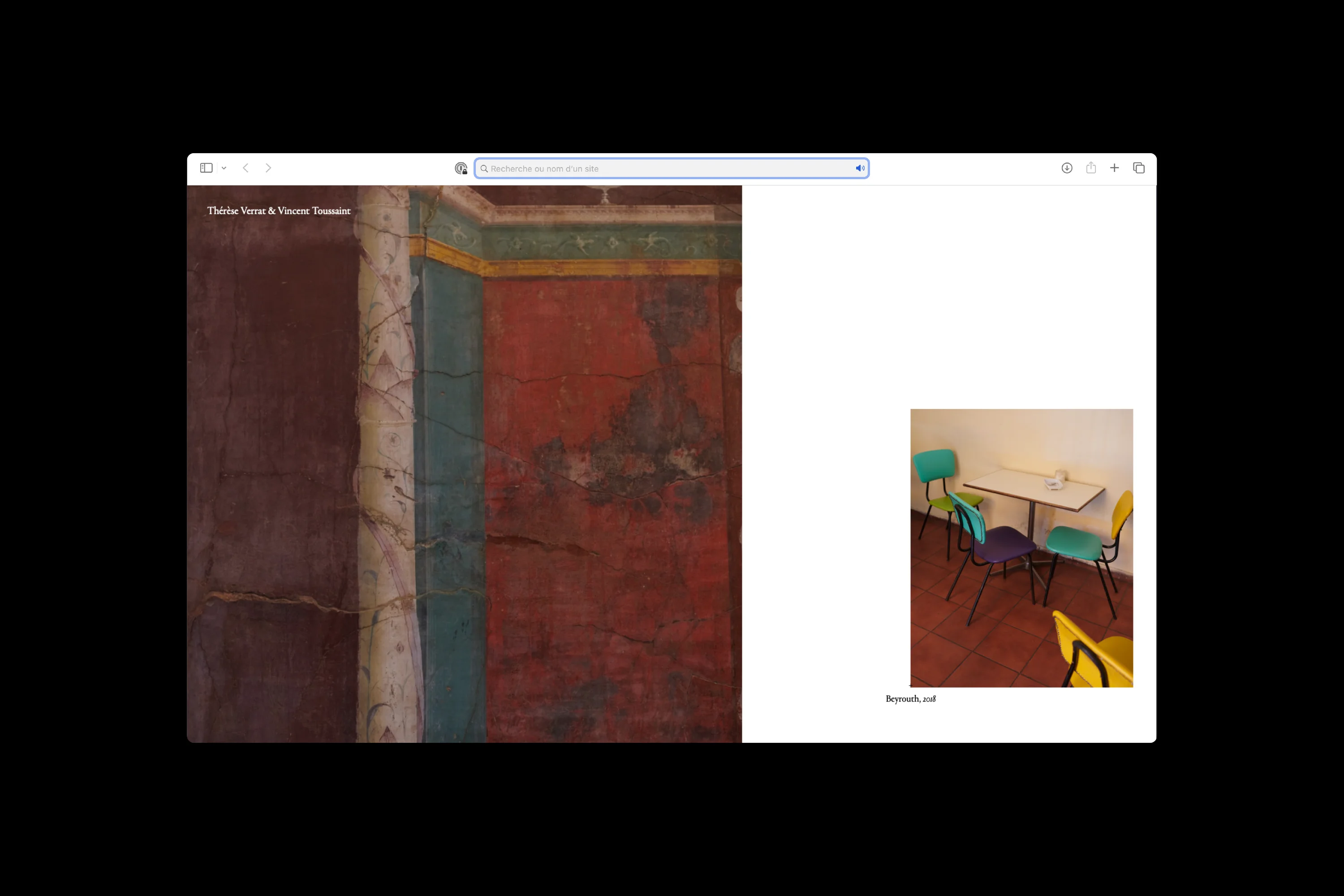Open a new tab with plus
Image resolution: width=1344 pixels, height=896 pixels.
click(x=1114, y=168)
